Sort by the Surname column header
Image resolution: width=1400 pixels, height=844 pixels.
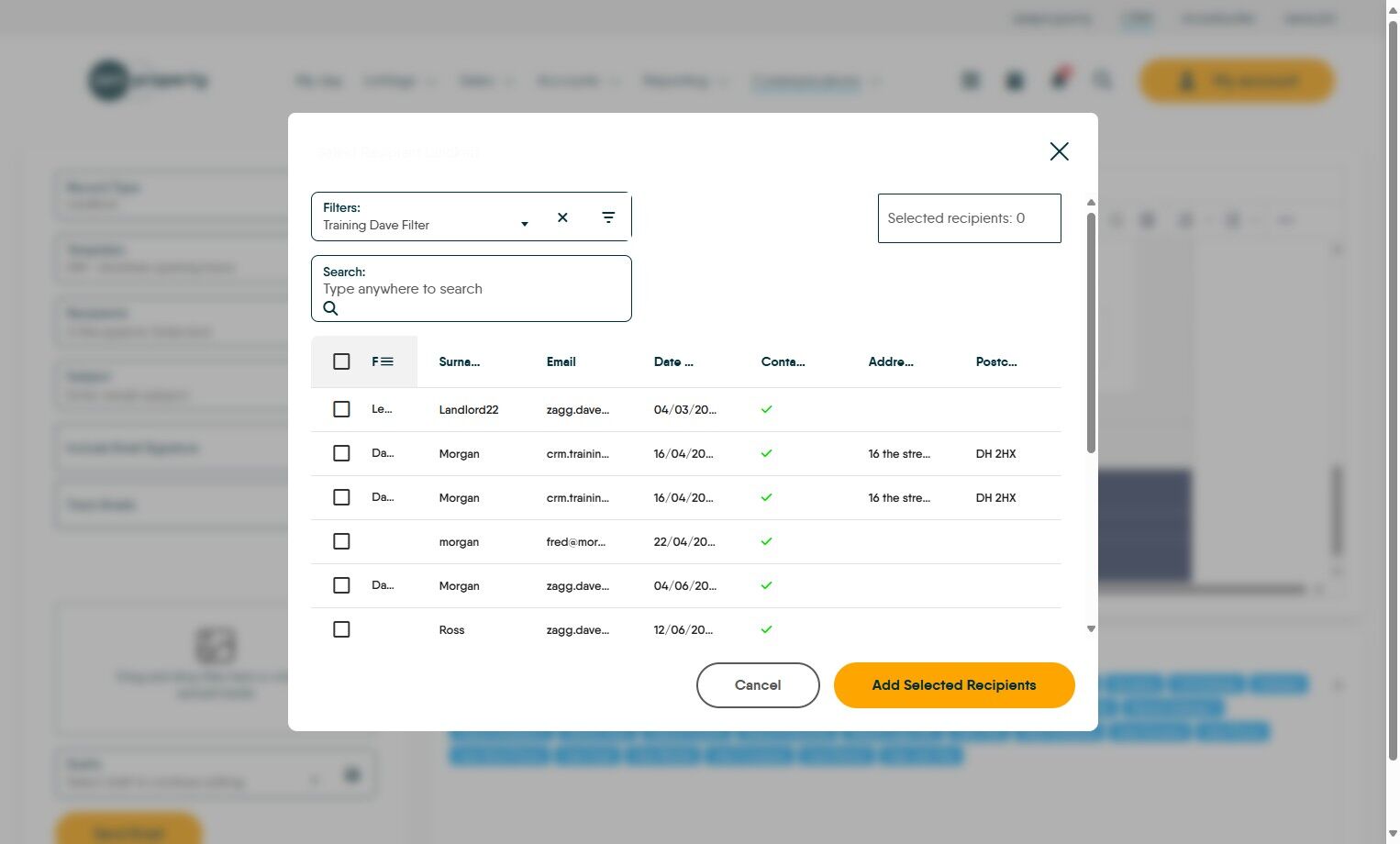[x=460, y=361]
